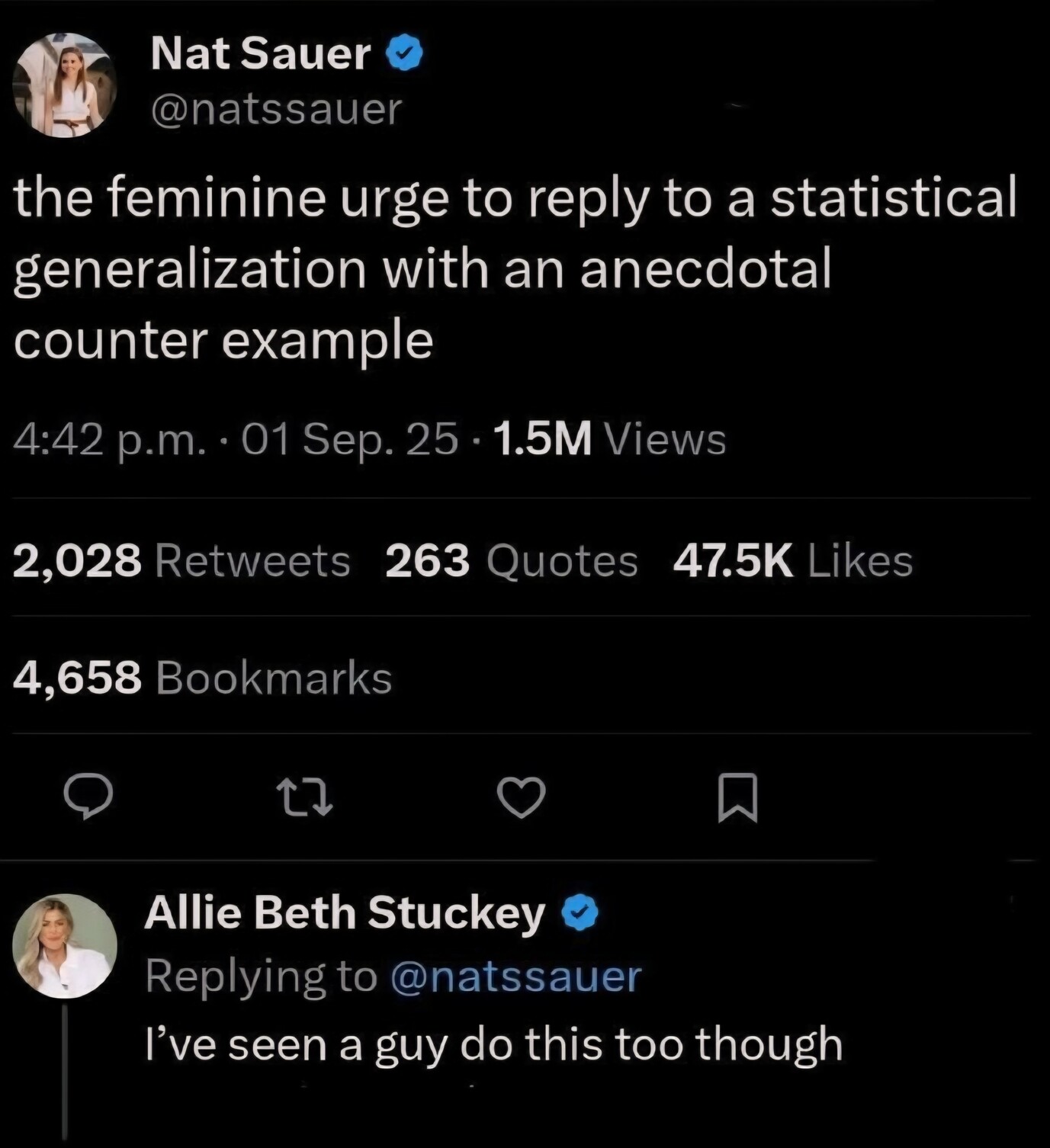View the 2,028 Retweets list
This screenshot has height=1148, width=1050.
click(x=181, y=561)
